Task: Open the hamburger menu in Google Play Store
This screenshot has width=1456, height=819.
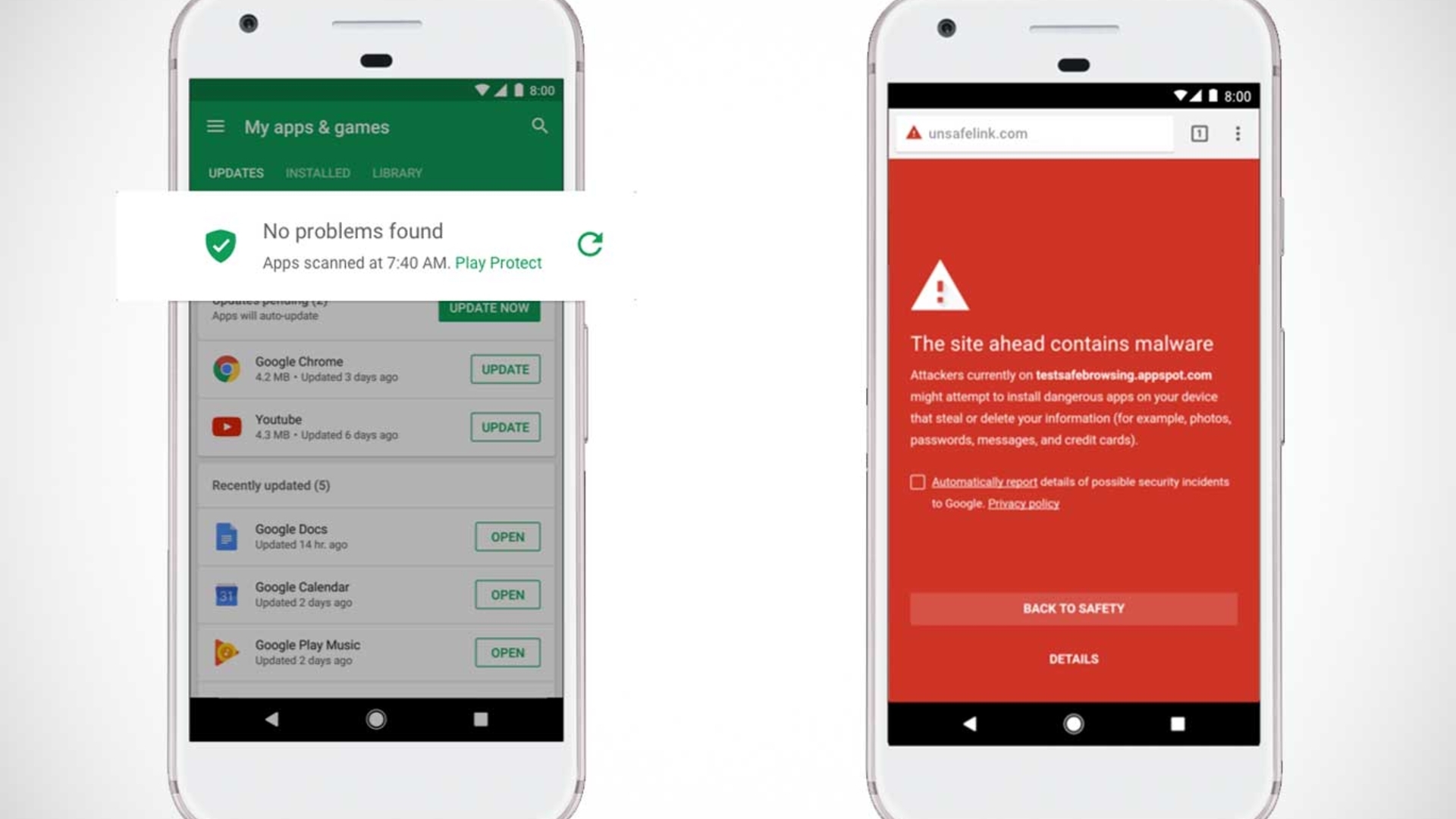Action: (x=215, y=126)
